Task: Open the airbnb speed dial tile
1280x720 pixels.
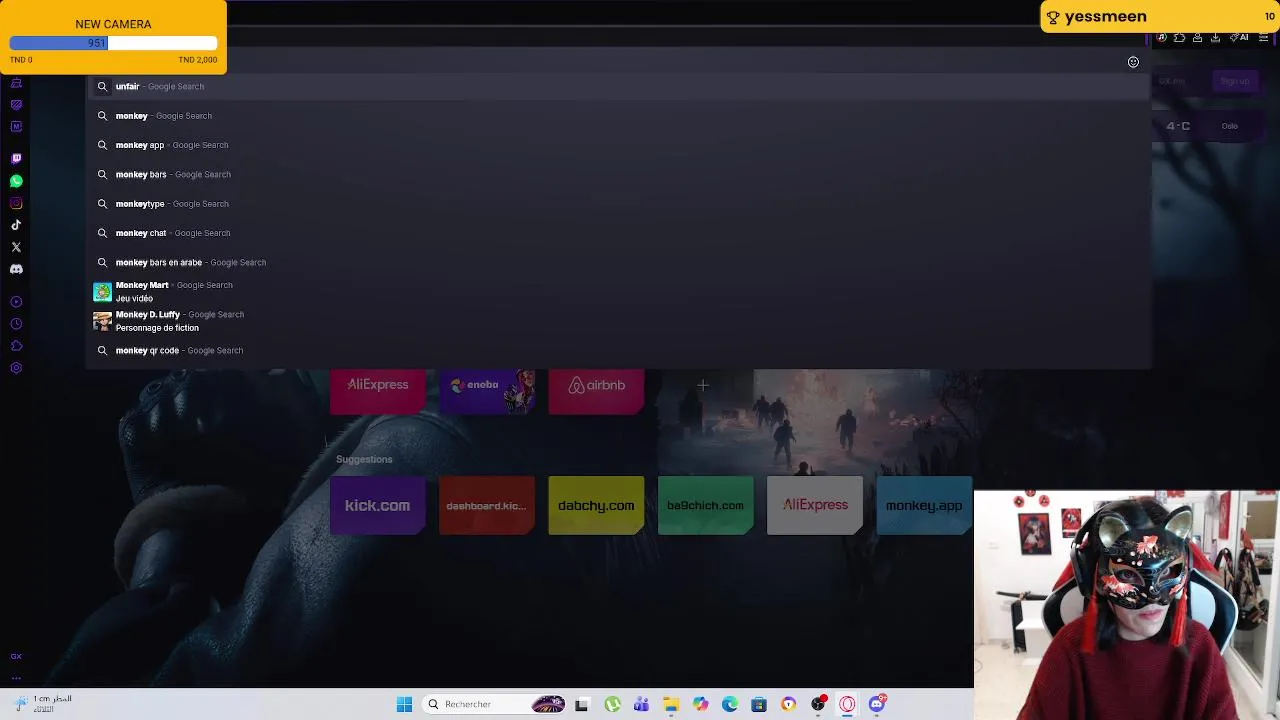Action: click(x=596, y=390)
